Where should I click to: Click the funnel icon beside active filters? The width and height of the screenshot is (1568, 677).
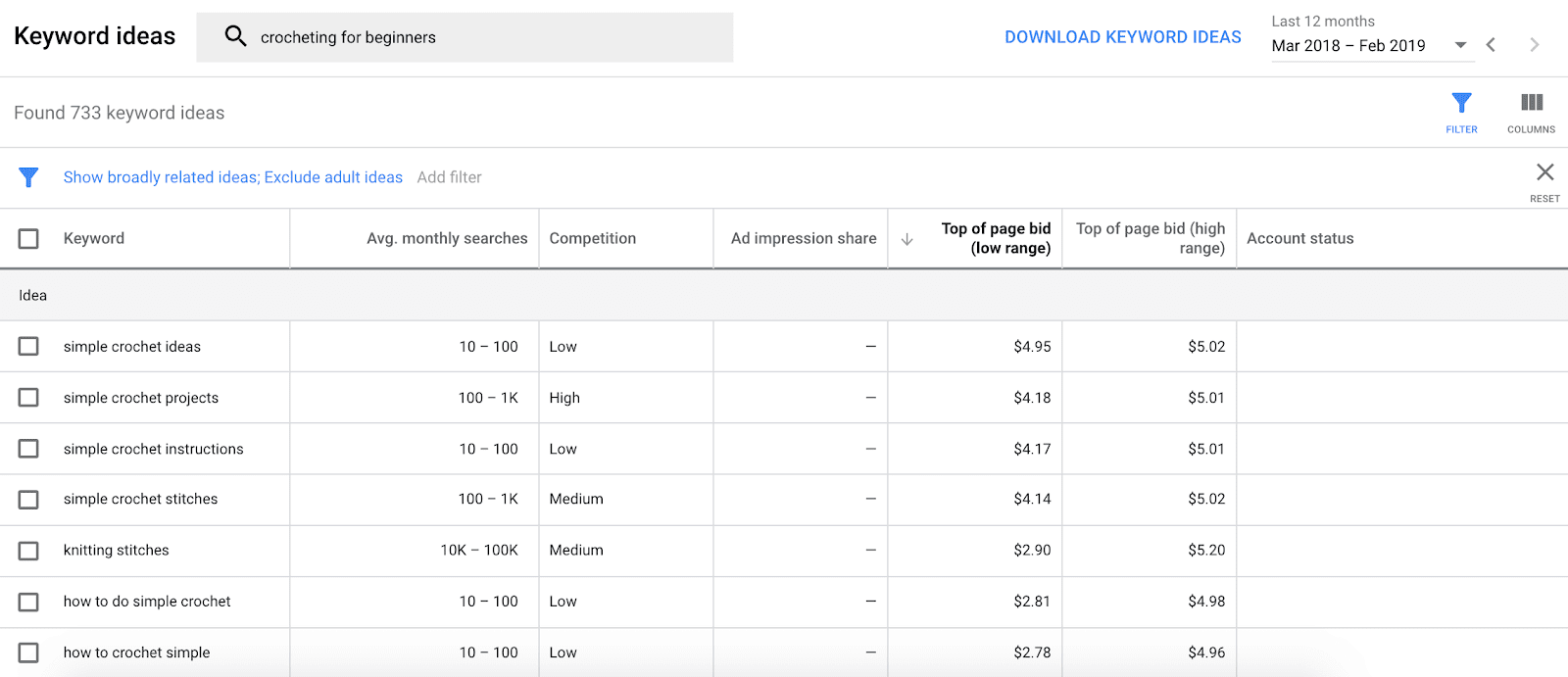click(x=28, y=177)
